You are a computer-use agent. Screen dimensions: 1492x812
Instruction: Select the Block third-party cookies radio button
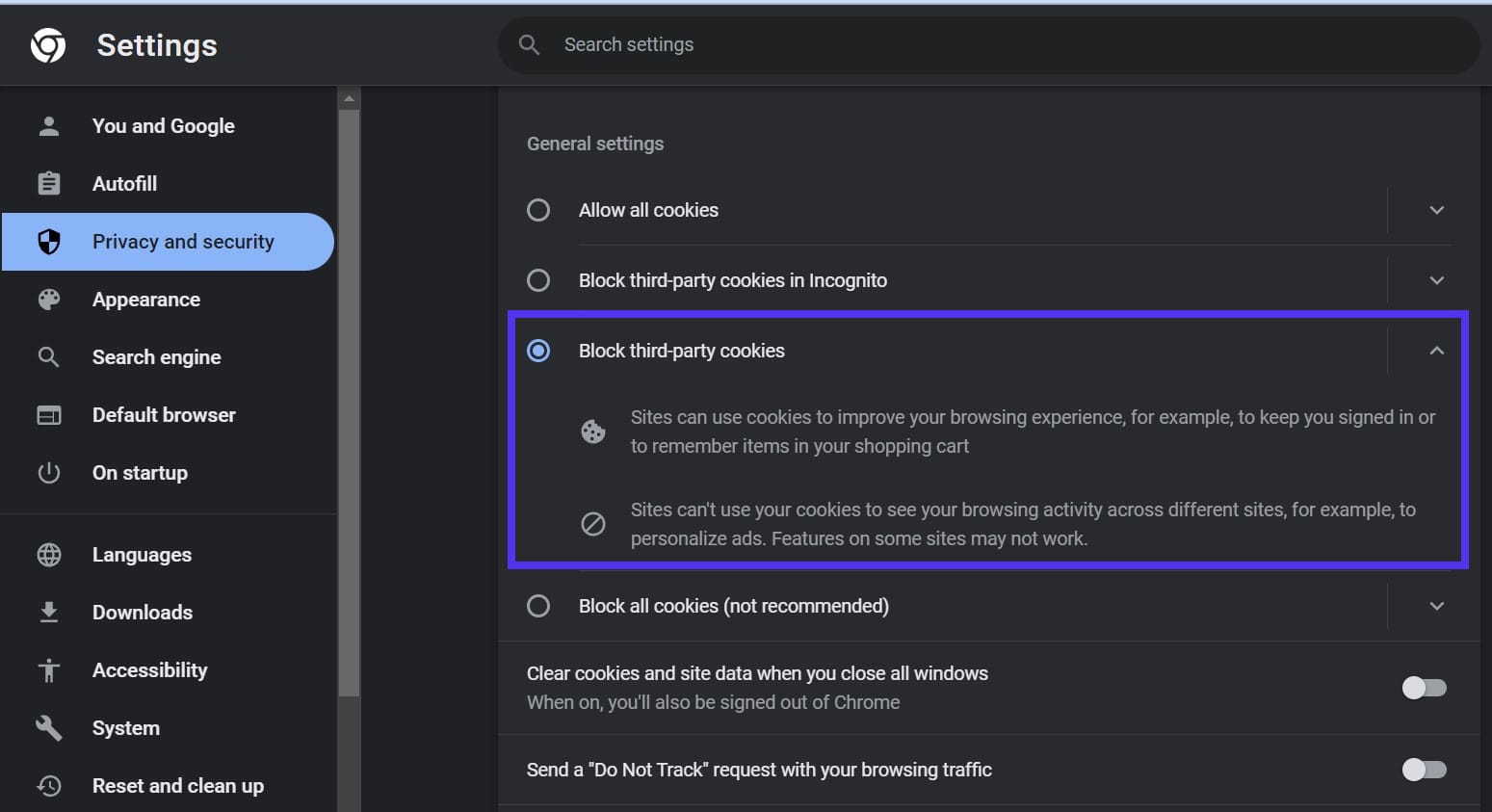538,351
